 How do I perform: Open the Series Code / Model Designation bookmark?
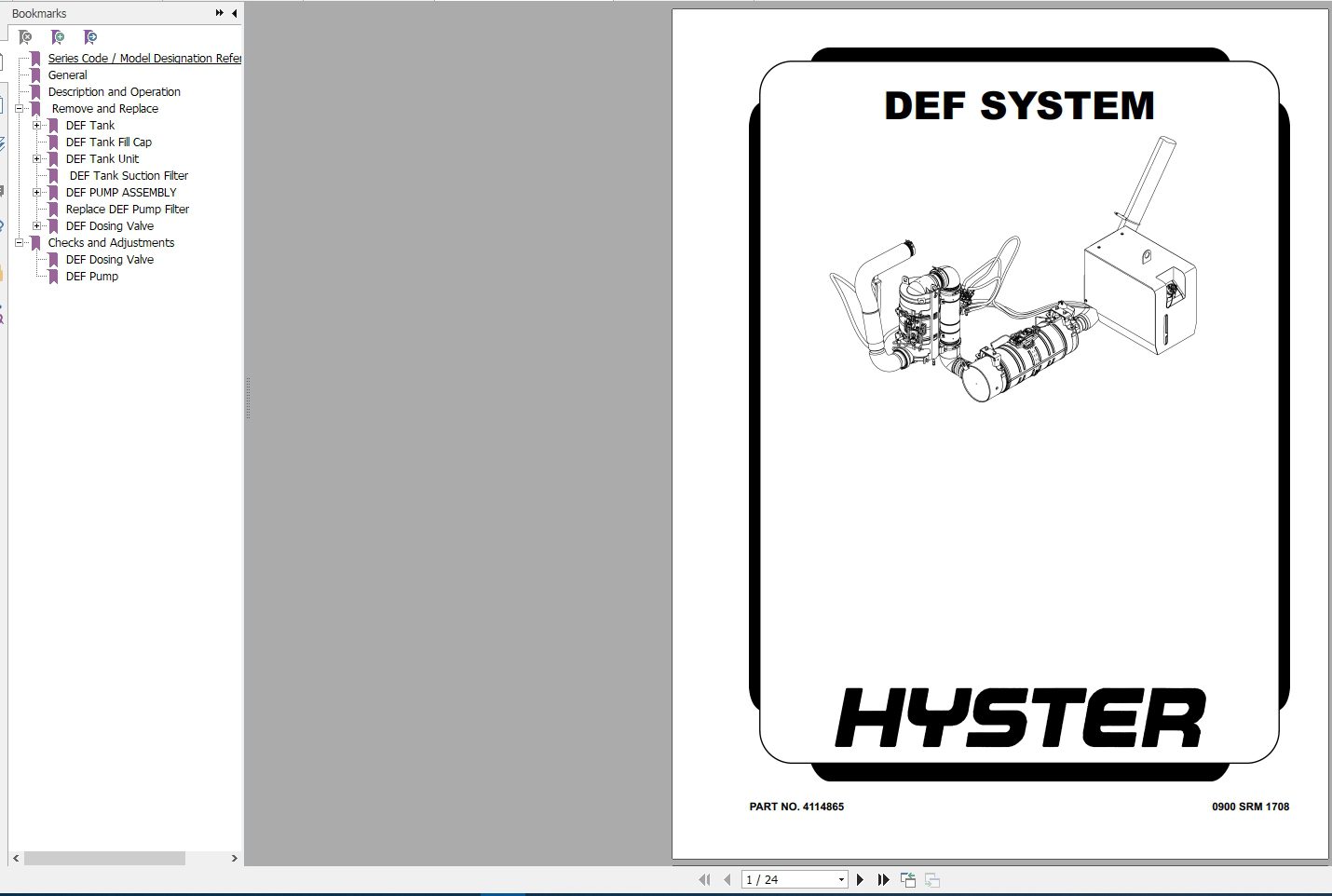coord(144,59)
